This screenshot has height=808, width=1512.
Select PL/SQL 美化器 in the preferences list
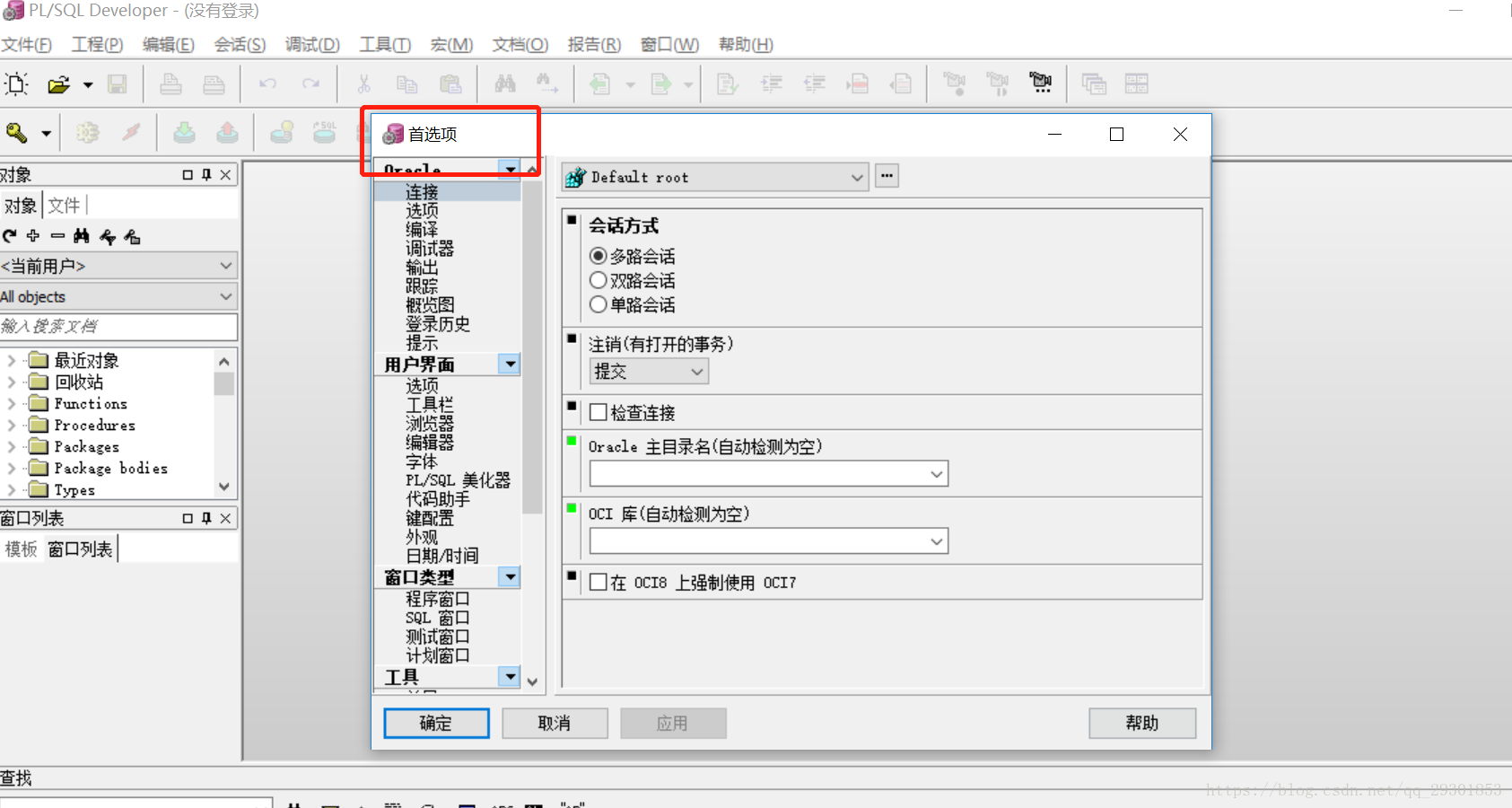click(458, 480)
